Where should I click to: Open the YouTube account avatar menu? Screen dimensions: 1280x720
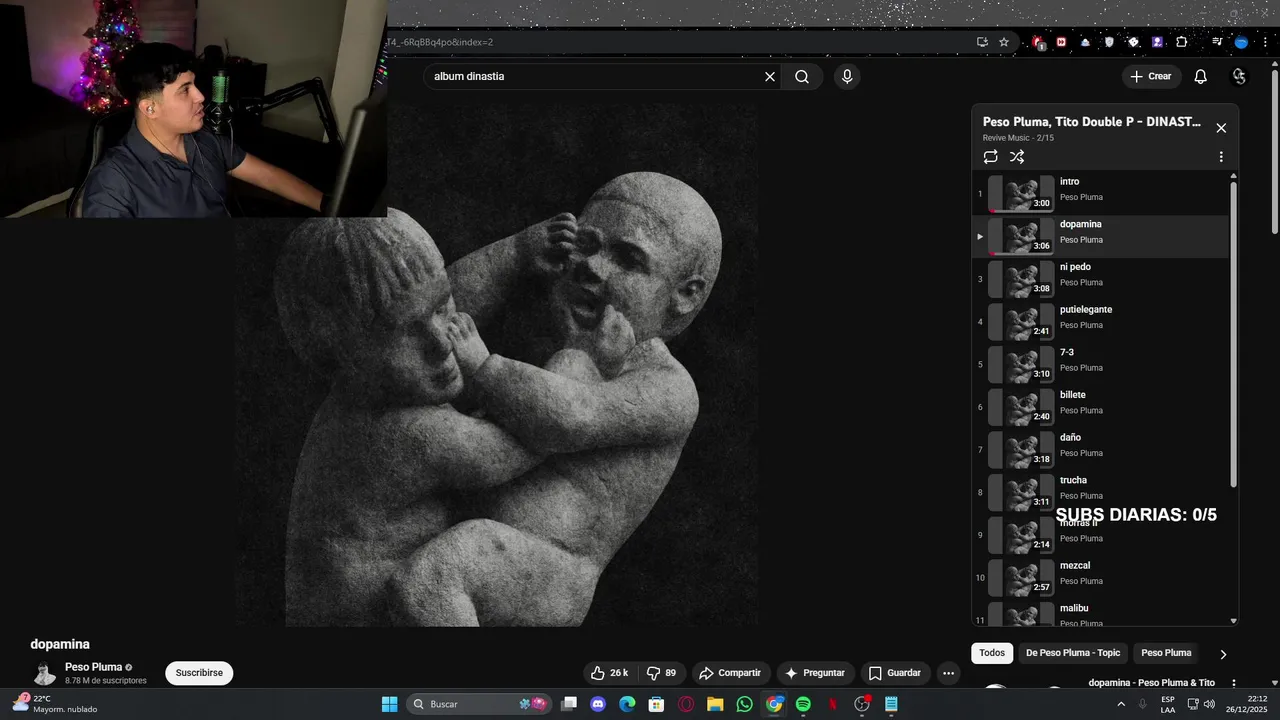[1240, 76]
